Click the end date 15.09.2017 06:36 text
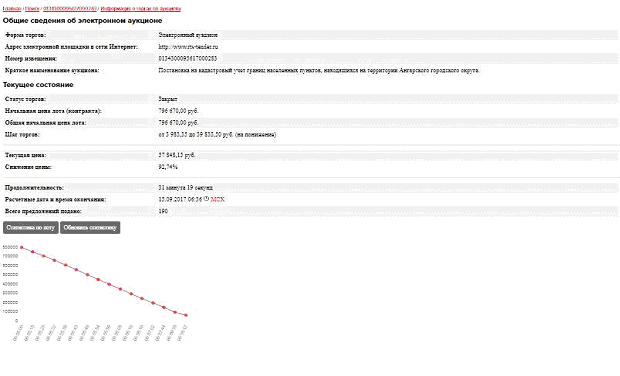The image size is (620, 376). 180,200
